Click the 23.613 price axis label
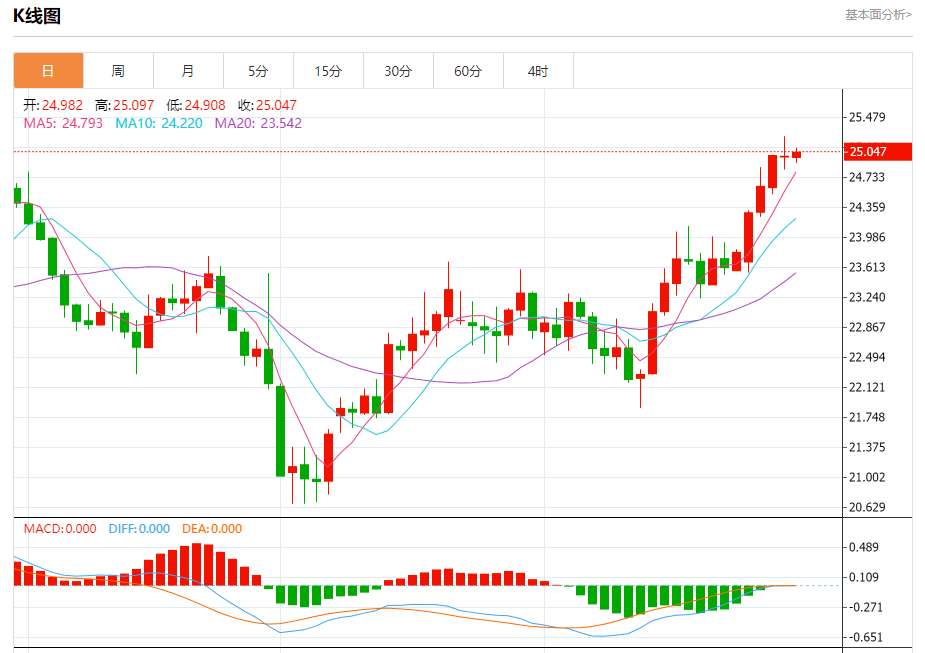Screen dimensions: 925x653 (867, 267)
